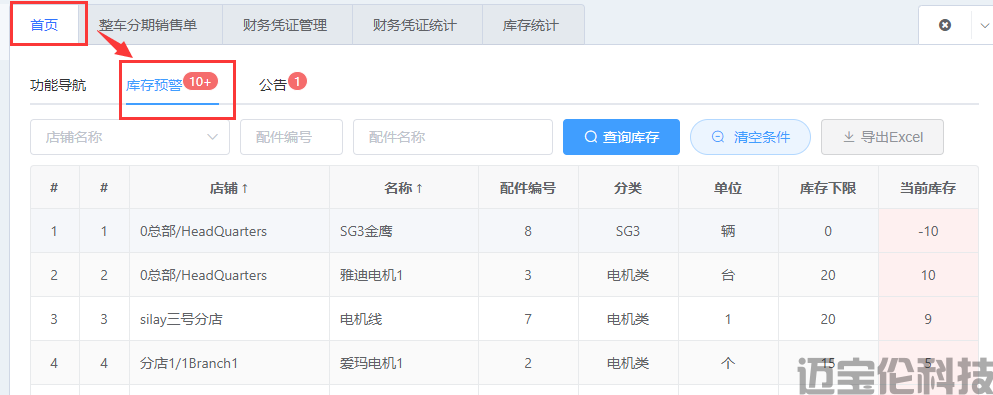Sort by the 名称 column header

404,188
